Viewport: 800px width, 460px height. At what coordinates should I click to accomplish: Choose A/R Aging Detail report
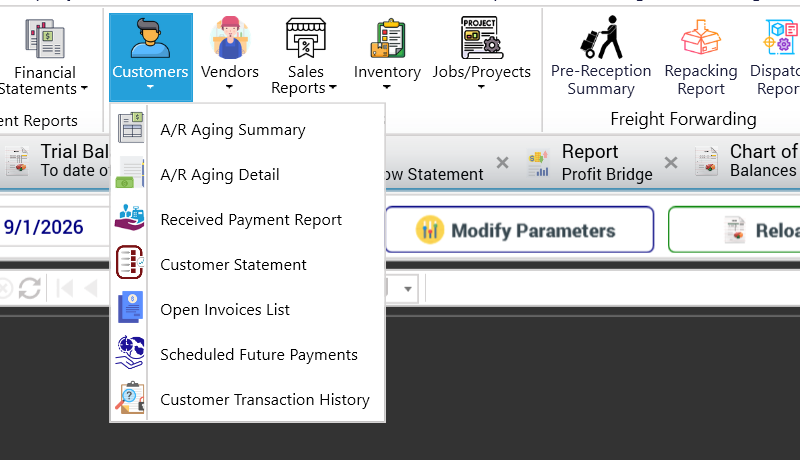pos(247,174)
